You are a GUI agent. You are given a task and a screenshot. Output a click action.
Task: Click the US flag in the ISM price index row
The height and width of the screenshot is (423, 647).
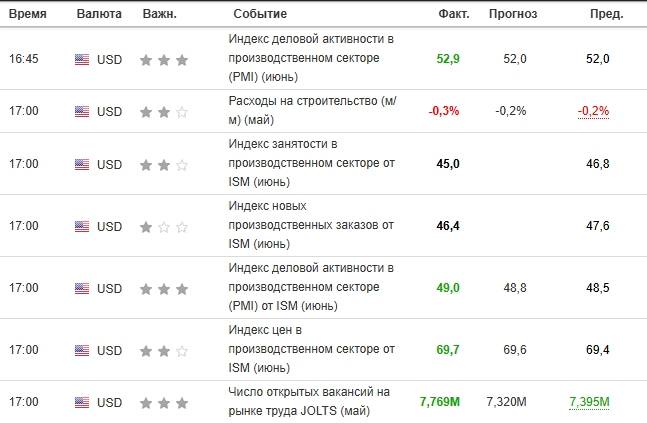pyautogui.click(x=82, y=350)
